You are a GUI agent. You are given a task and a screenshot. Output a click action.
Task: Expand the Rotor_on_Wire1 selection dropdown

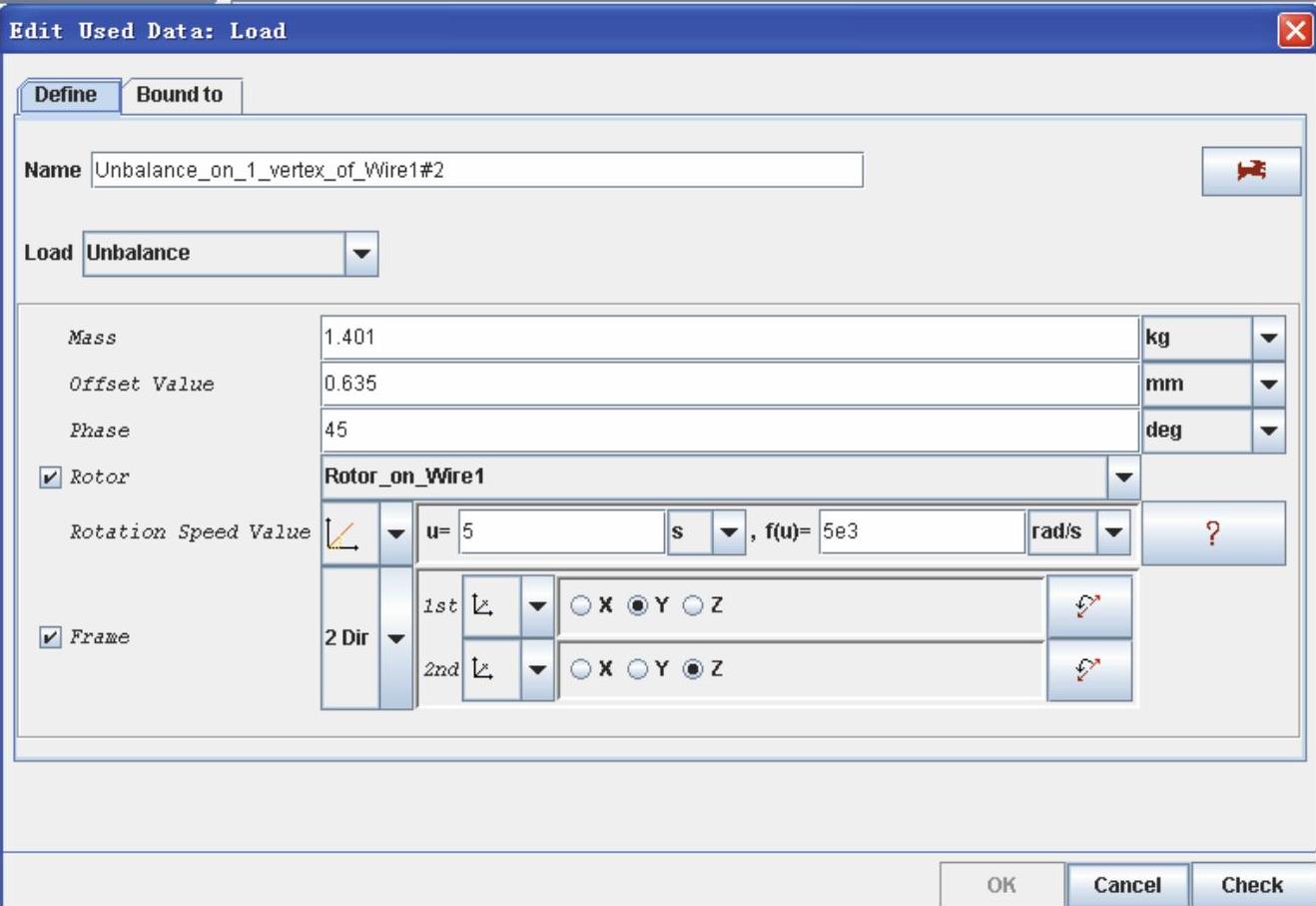point(1123,477)
